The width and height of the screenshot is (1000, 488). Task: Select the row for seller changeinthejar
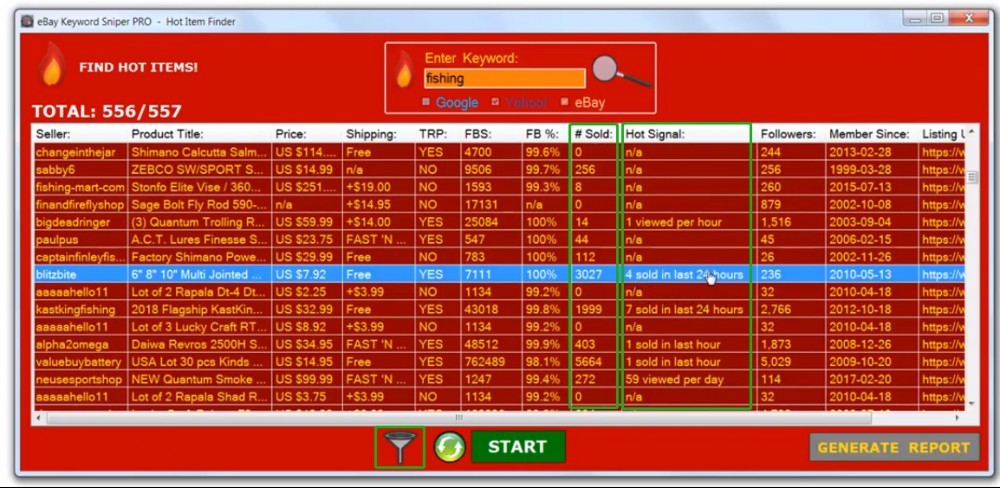pos(499,152)
